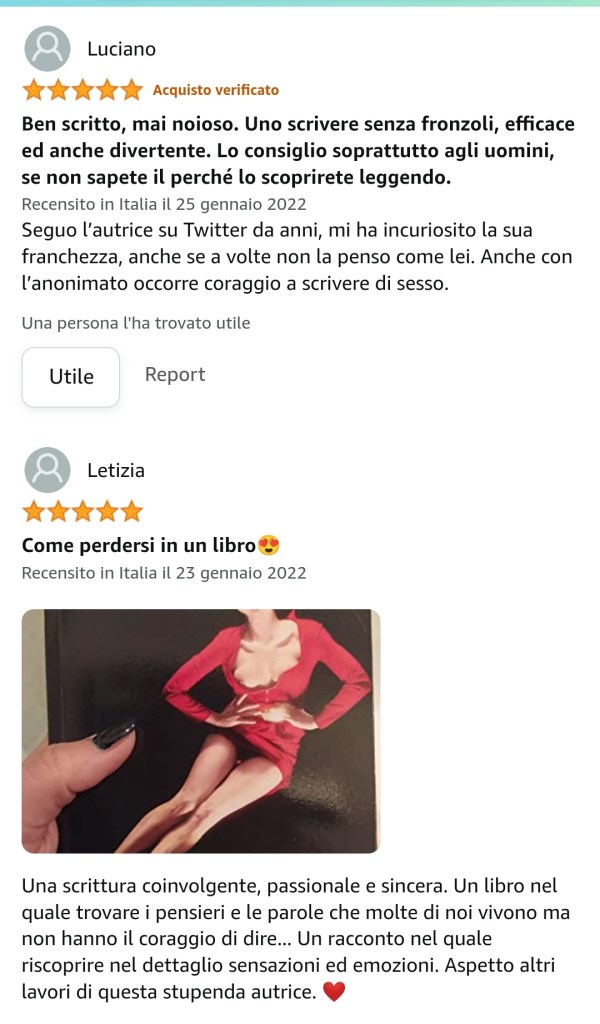Open Letizia's profile avatar icon
Screen dimensions: 600x1024
47,470
